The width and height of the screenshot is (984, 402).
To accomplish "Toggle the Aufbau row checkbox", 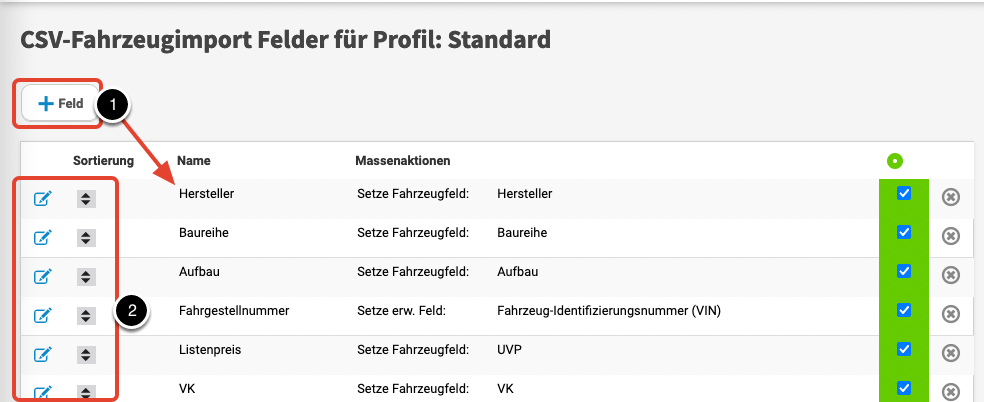I will tap(904, 271).
